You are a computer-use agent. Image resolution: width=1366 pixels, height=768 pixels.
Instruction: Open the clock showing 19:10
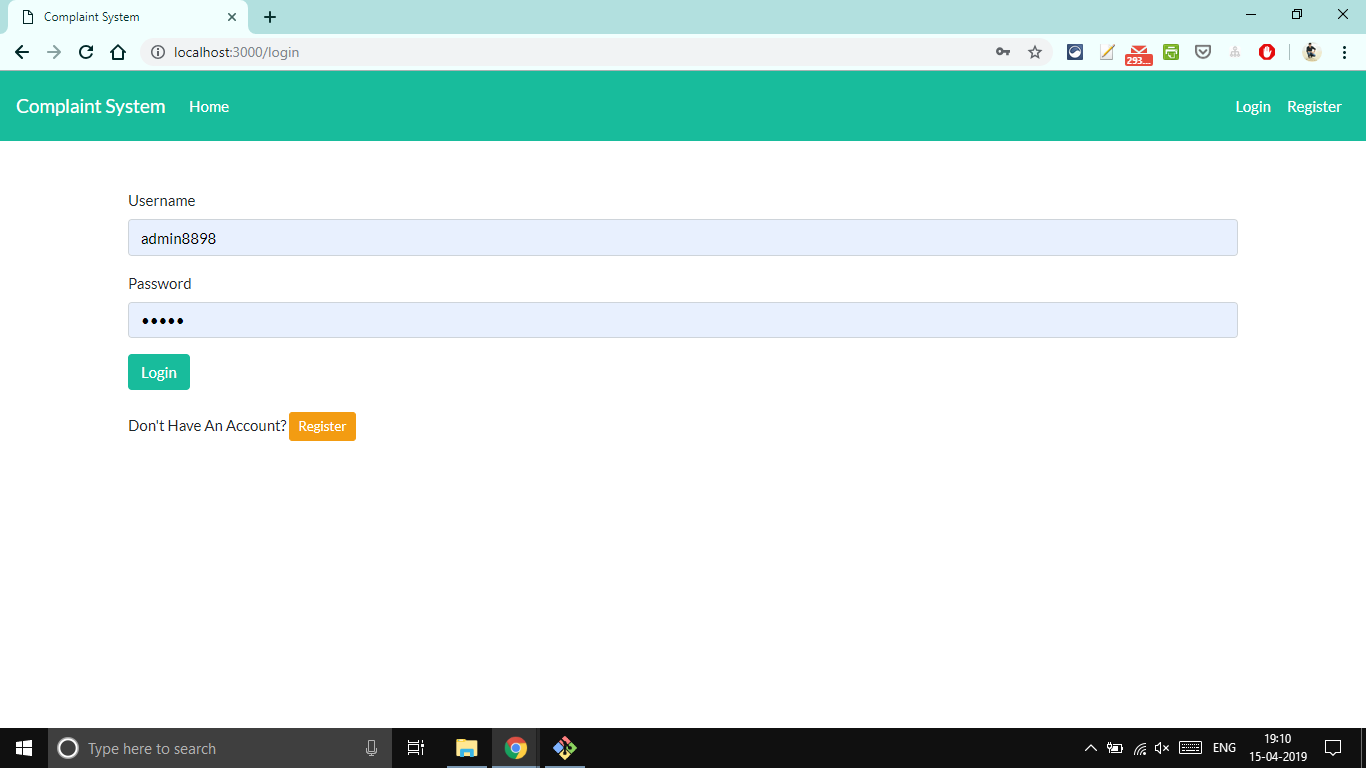(x=1278, y=748)
